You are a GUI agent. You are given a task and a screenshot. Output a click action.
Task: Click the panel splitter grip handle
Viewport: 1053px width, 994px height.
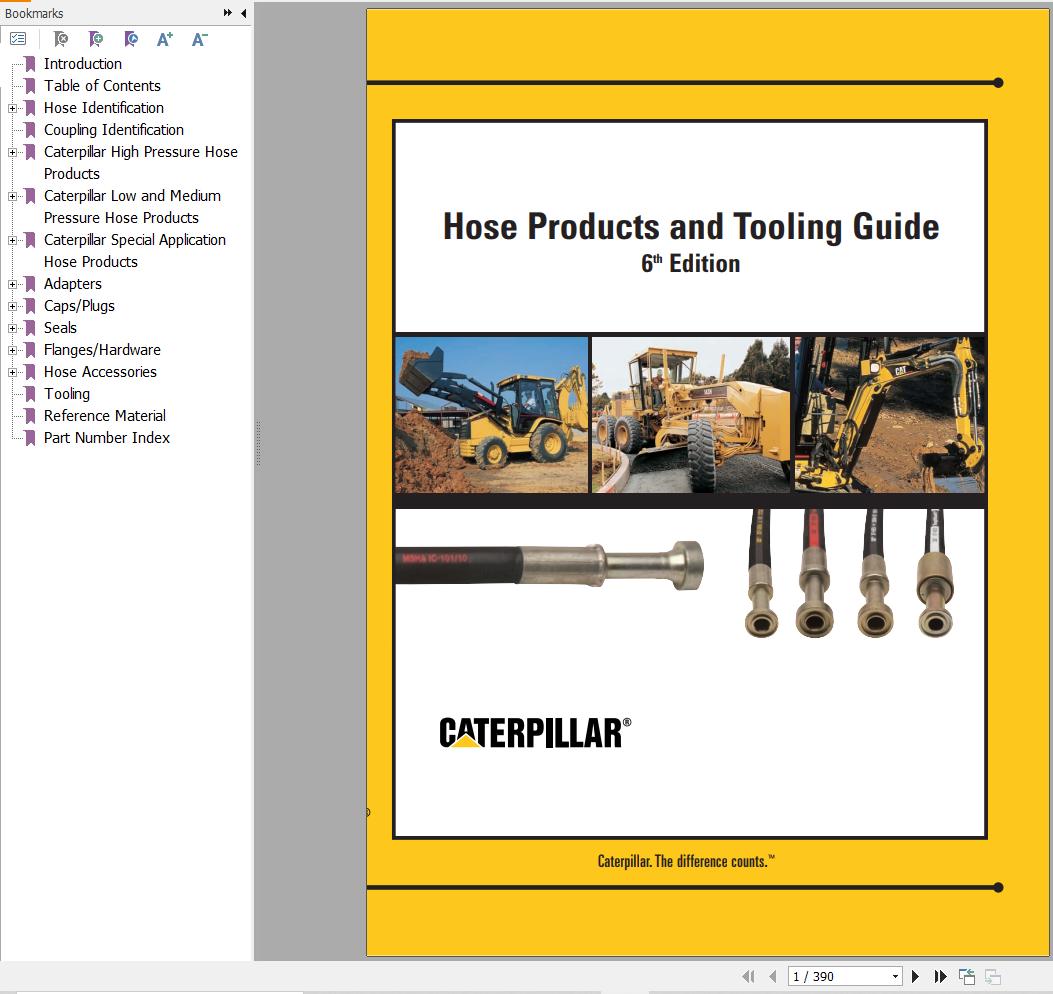click(x=258, y=443)
